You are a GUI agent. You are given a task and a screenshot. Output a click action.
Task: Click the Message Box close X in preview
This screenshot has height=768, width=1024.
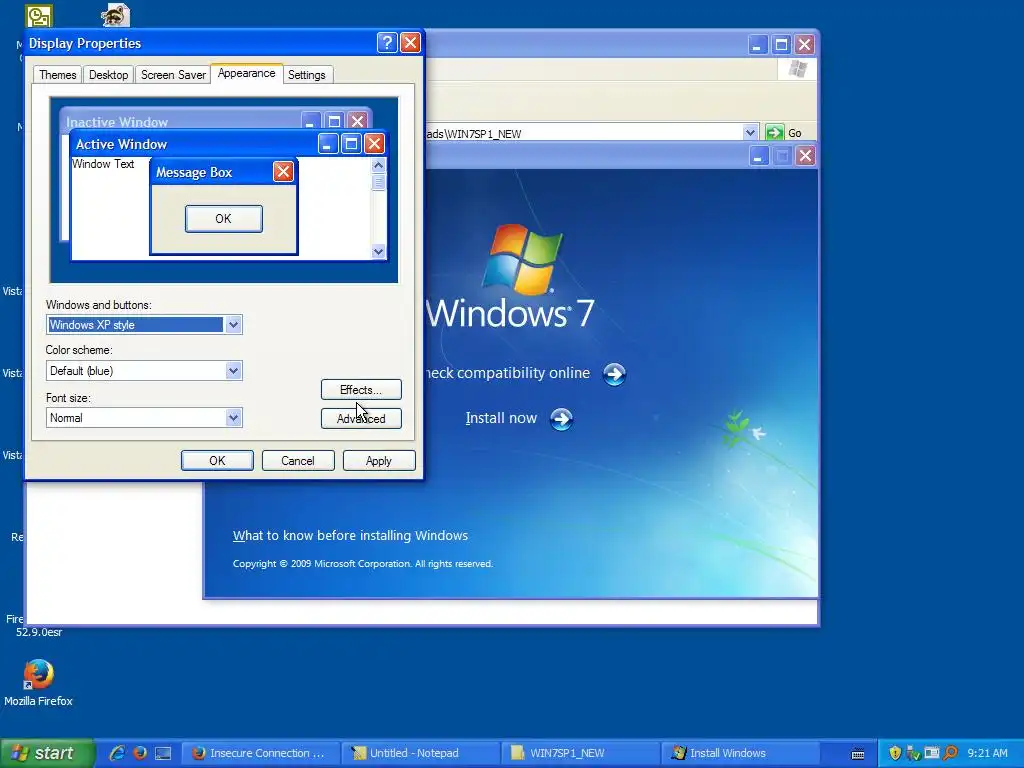click(283, 172)
